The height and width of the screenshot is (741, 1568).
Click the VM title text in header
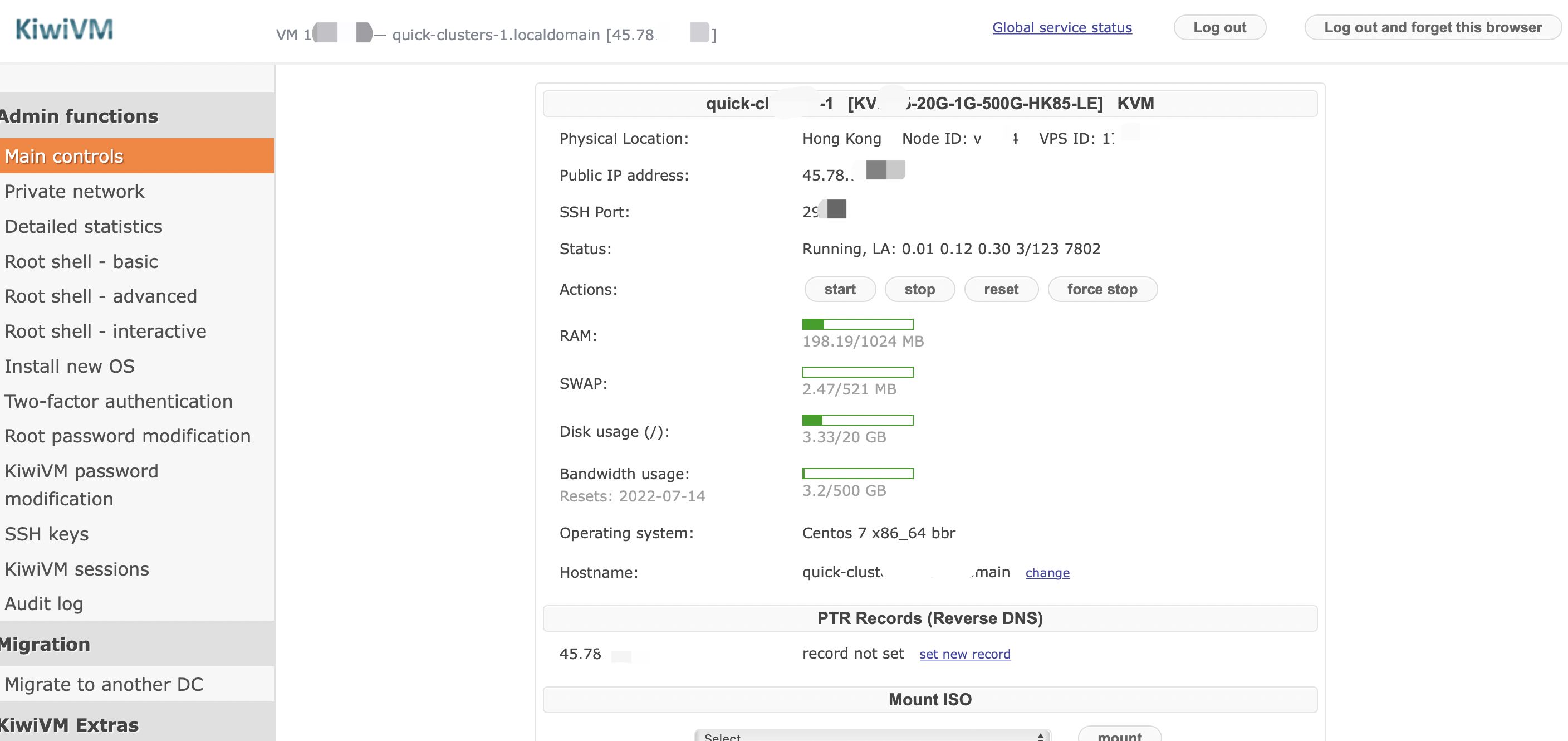496,35
